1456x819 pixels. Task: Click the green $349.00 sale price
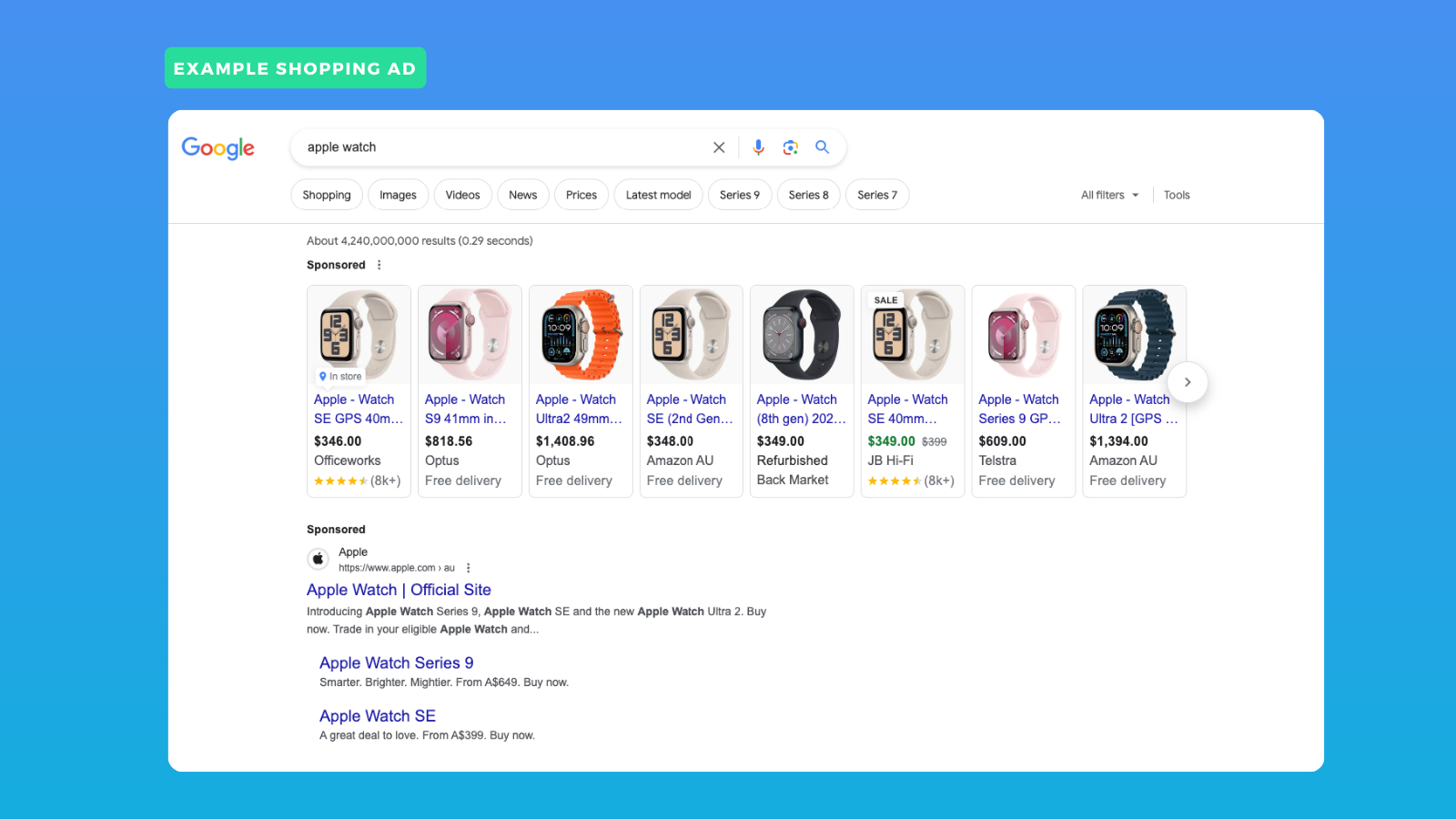click(x=892, y=441)
